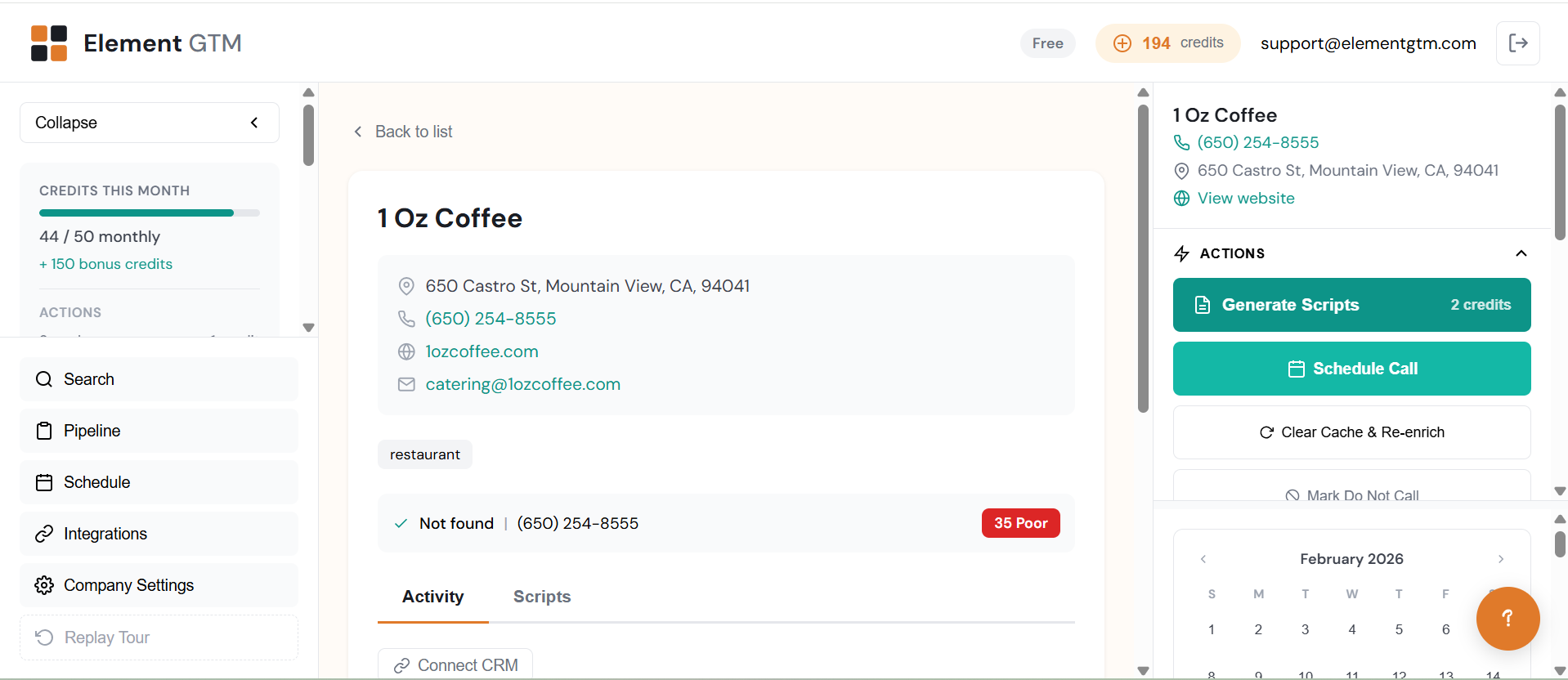Select February 4 in the calendar

(1352, 629)
